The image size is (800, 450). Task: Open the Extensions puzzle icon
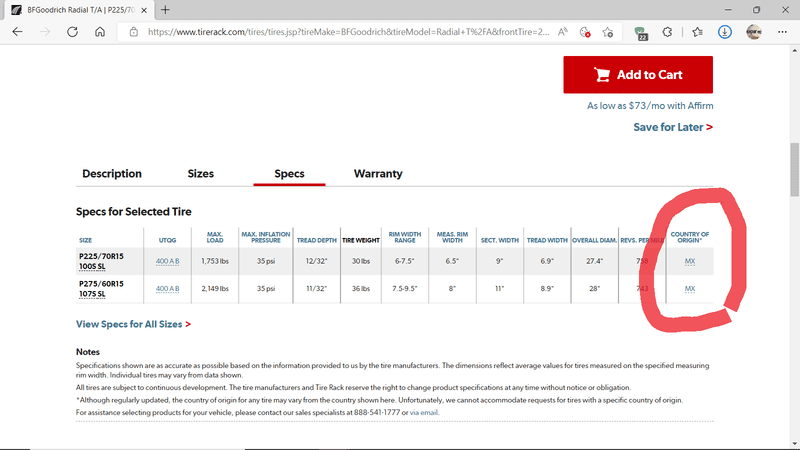pyautogui.click(x=667, y=32)
